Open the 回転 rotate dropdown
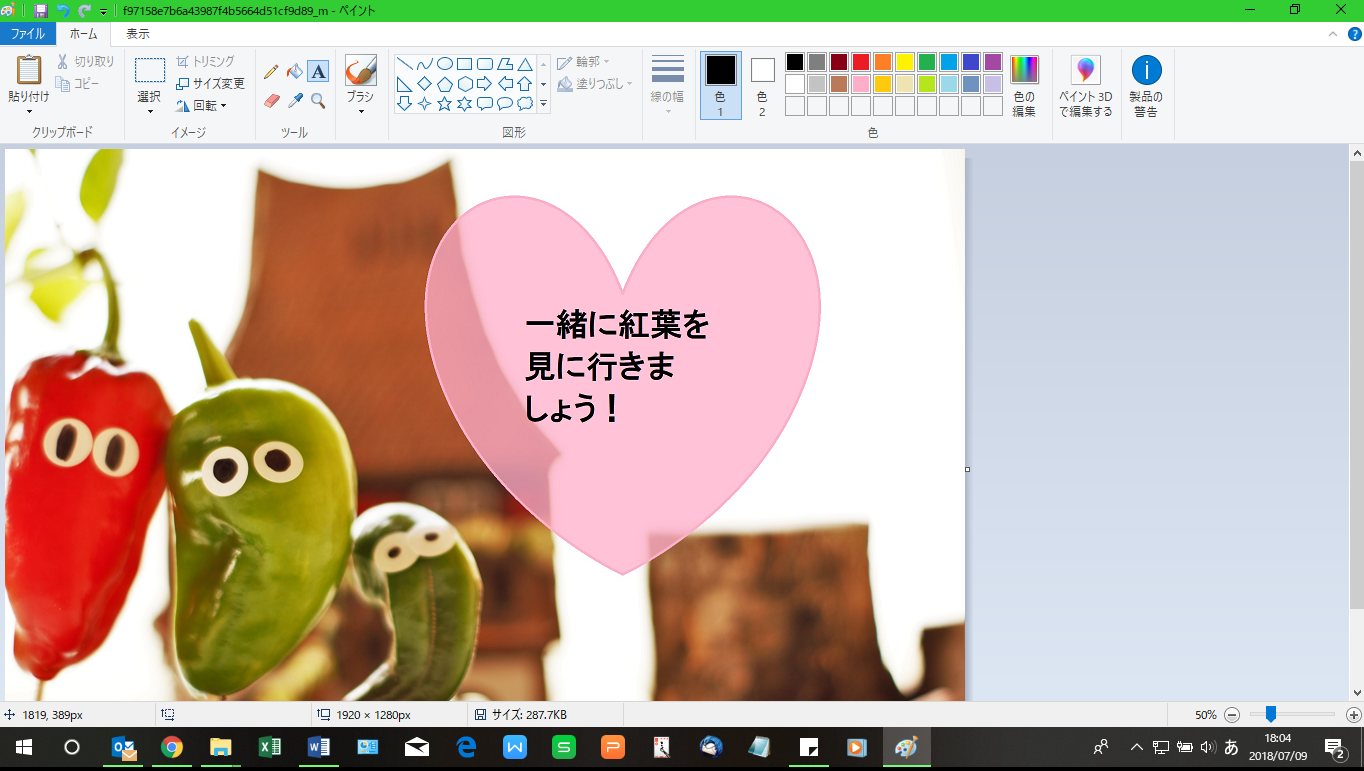This screenshot has height=771, width=1364. 201,105
